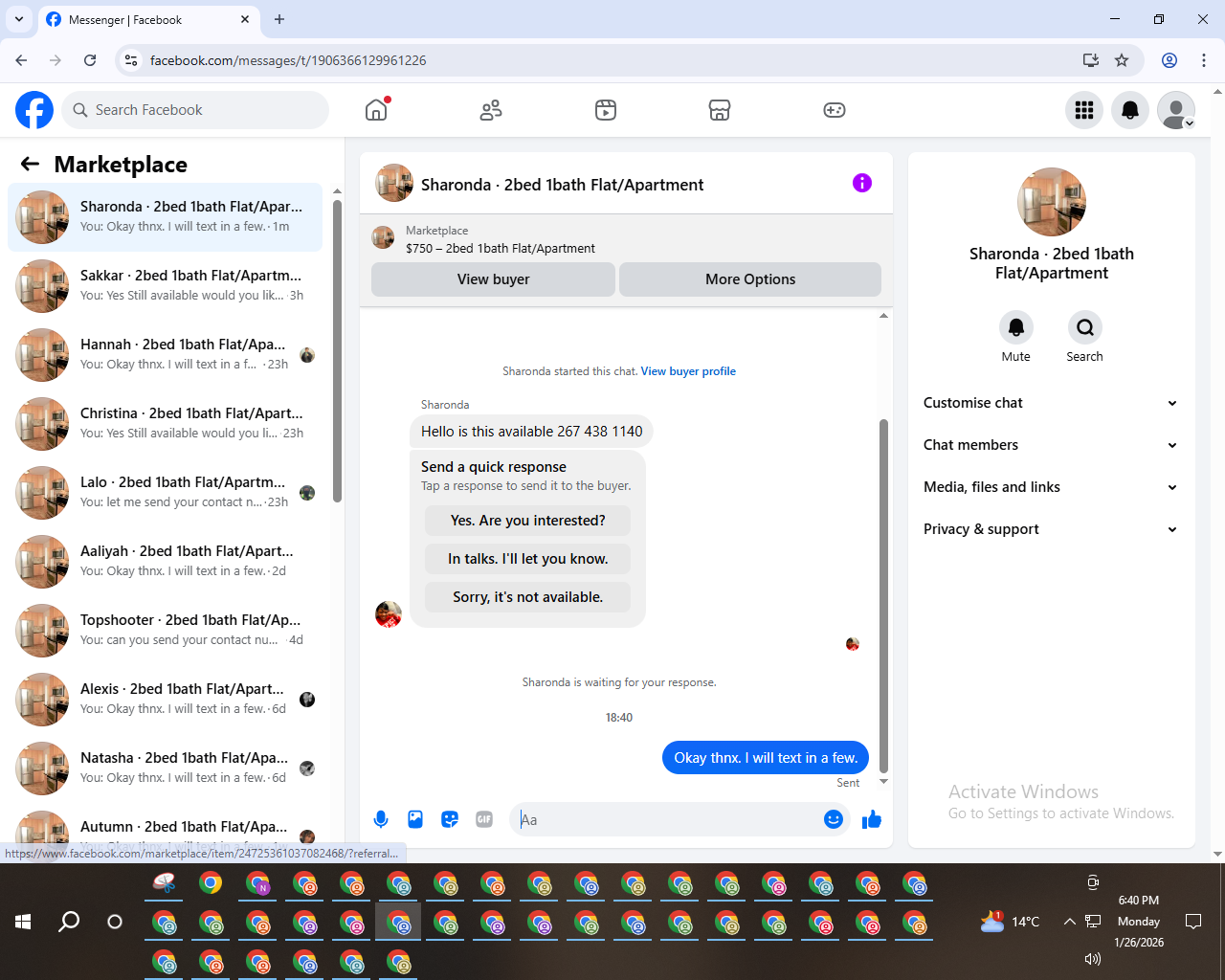The width and height of the screenshot is (1225, 980).
Task: Open Facebook home via logo
Action: coord(34,110)
